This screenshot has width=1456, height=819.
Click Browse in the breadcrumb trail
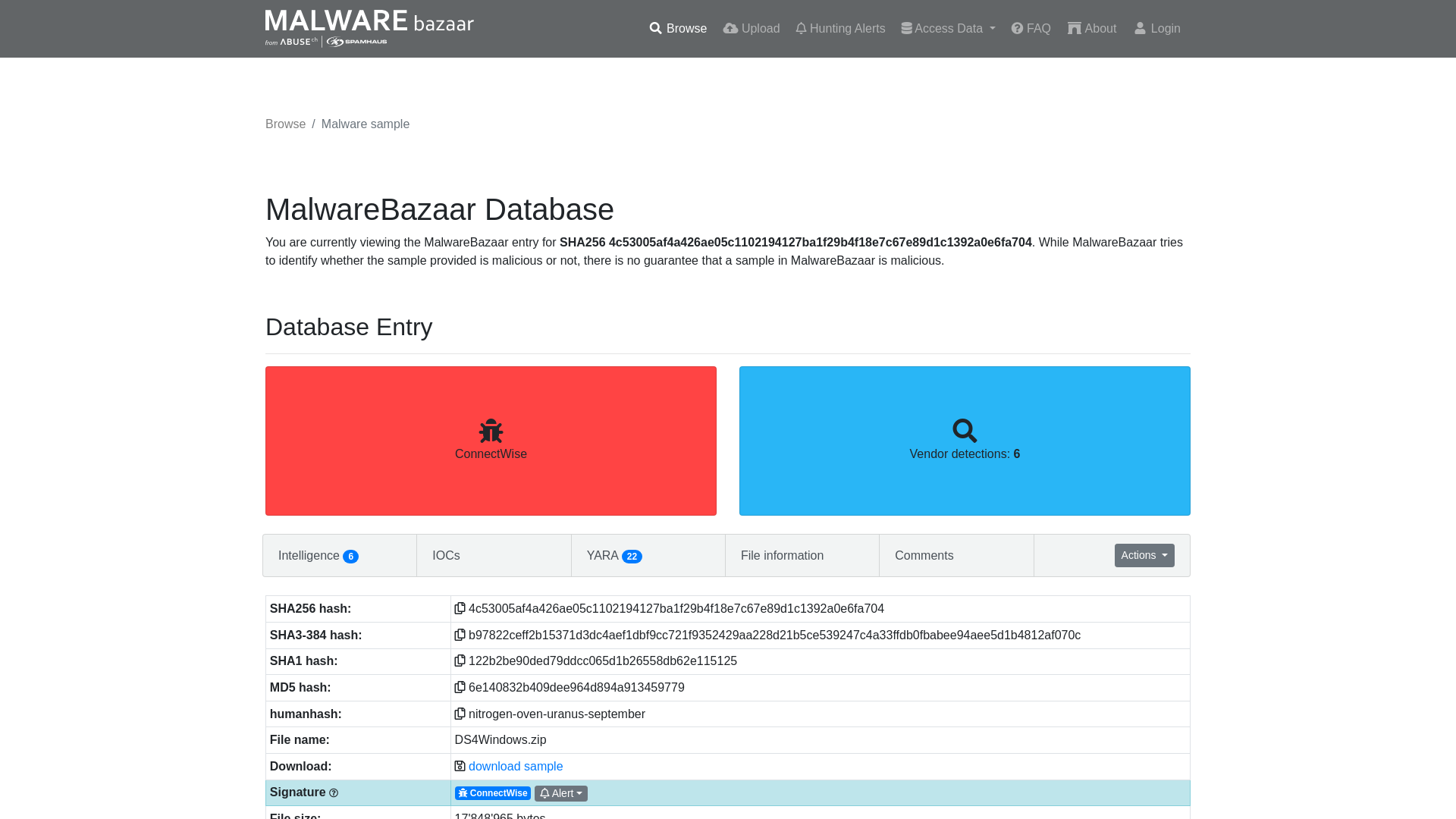click(x=285, y=124)
